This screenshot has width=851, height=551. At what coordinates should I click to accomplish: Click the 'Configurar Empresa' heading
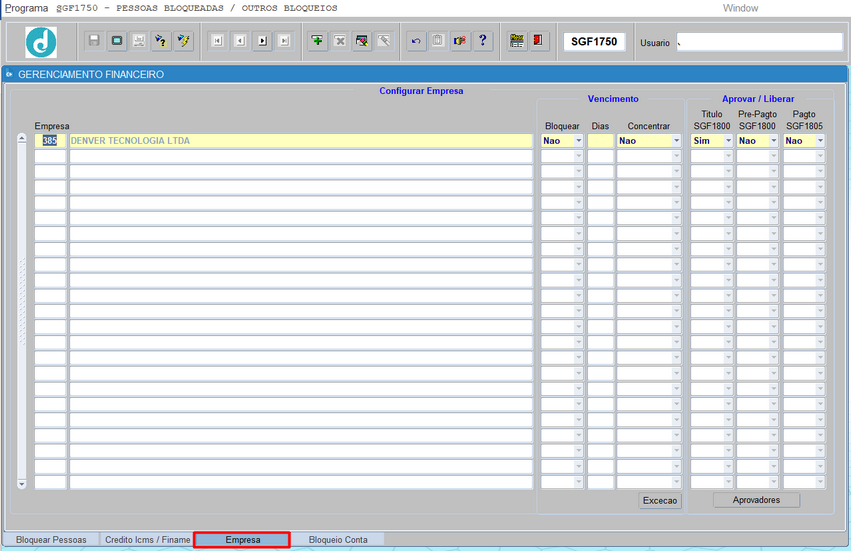tap(421, 91)
